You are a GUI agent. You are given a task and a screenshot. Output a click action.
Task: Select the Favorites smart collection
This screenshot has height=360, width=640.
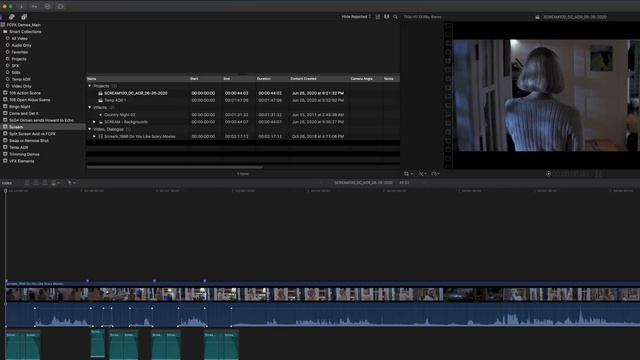tap(20, 52)
